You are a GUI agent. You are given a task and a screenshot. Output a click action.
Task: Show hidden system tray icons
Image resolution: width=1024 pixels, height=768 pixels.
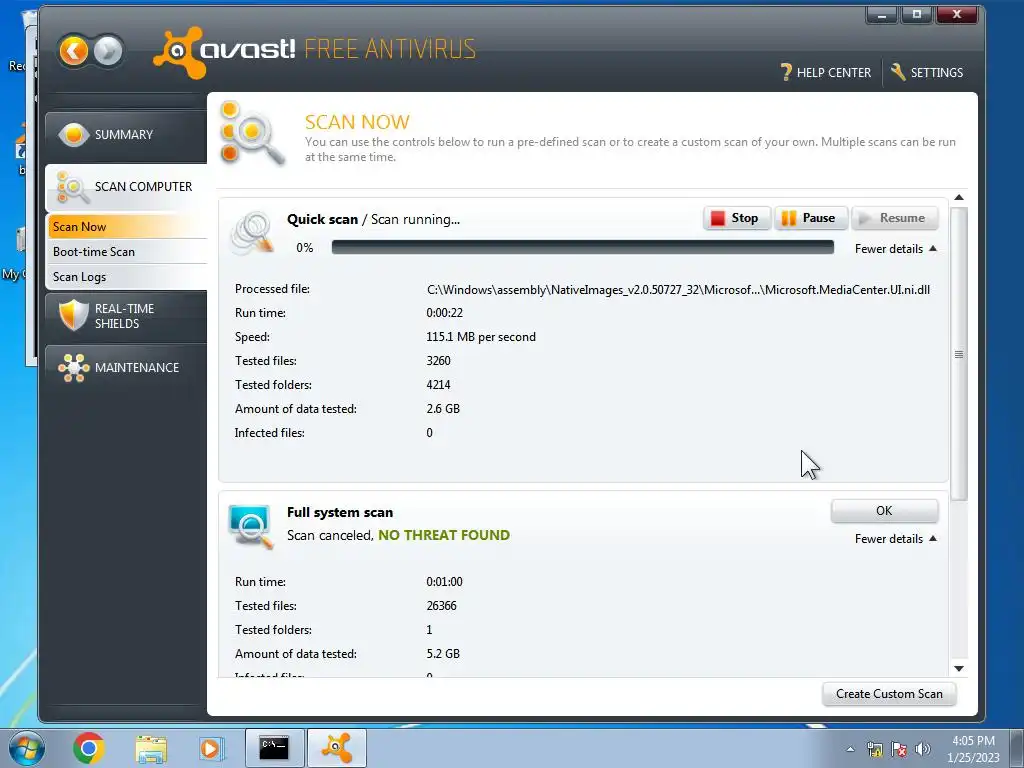[850, 749]
